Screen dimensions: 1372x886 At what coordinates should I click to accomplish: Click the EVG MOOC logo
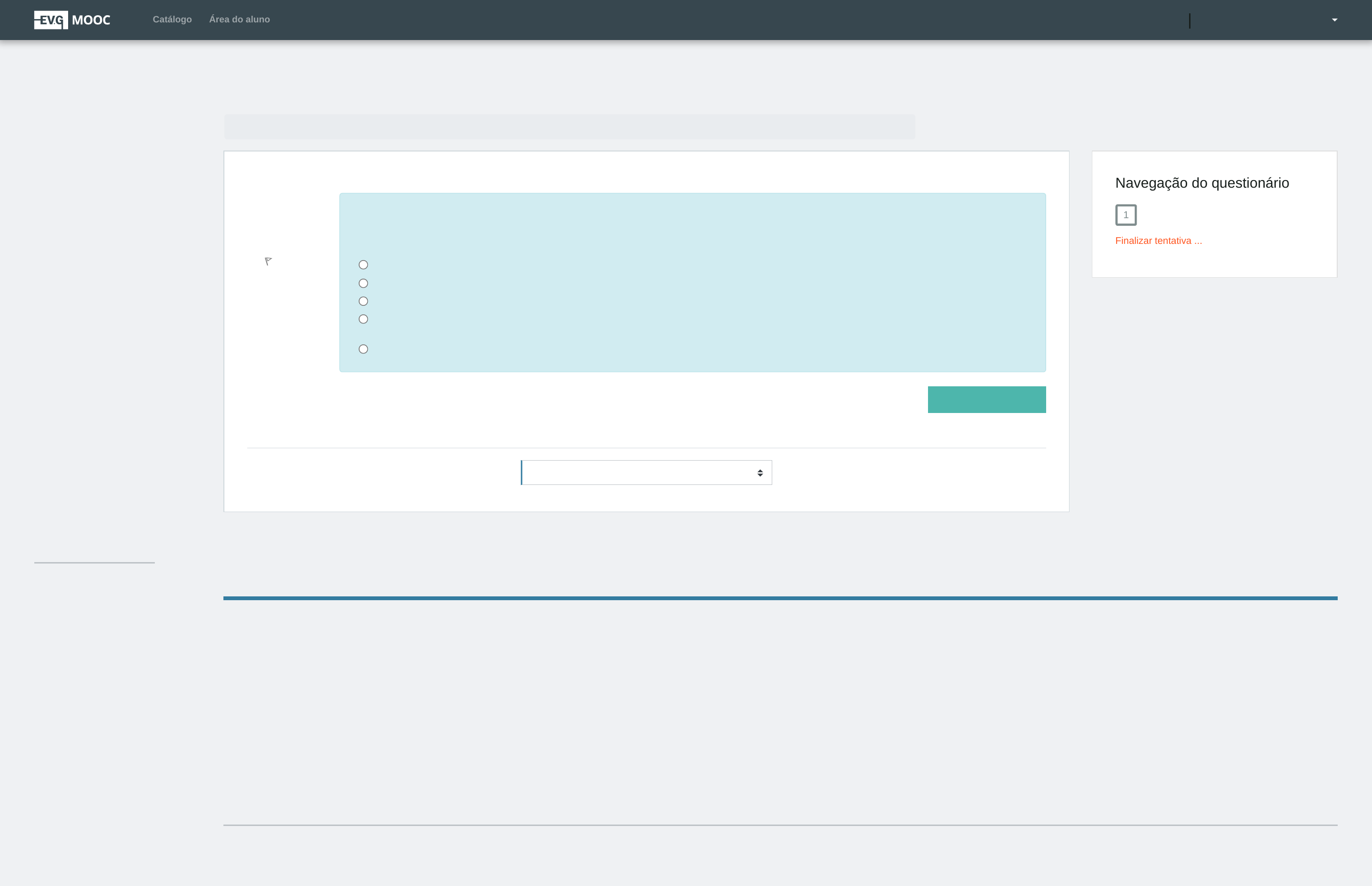pos(72,20)
